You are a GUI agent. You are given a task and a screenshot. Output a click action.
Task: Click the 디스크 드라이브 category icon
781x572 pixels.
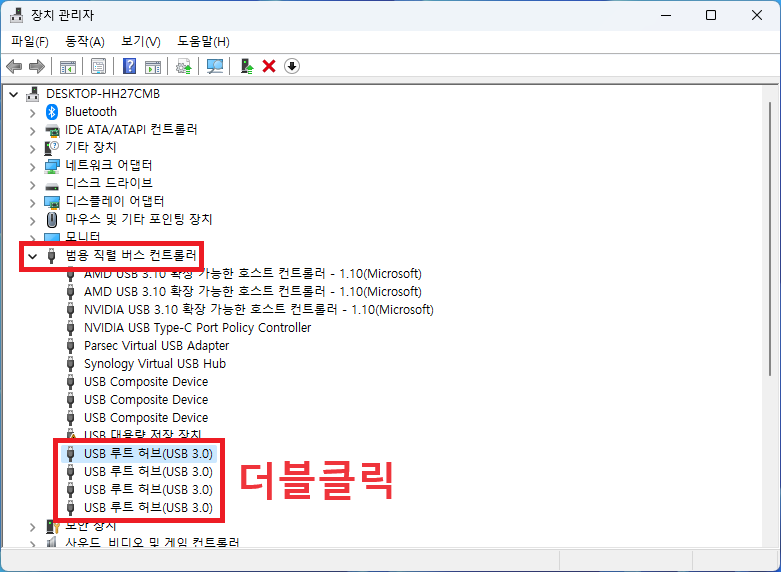pos(52,186)
